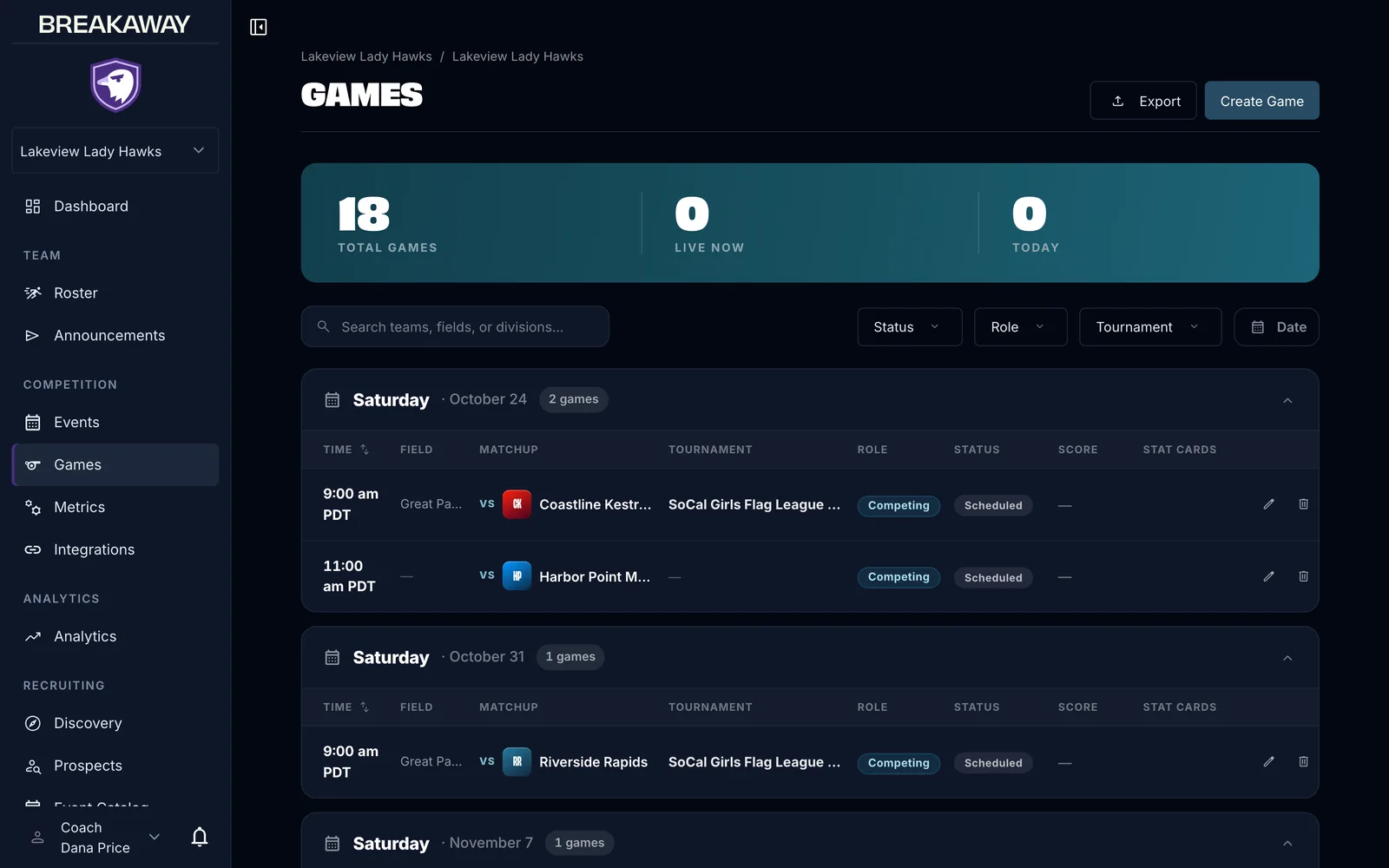Open Integrations page
Image resolution: width=1389 pixels, height=868 pixels.
pos(115,550)
